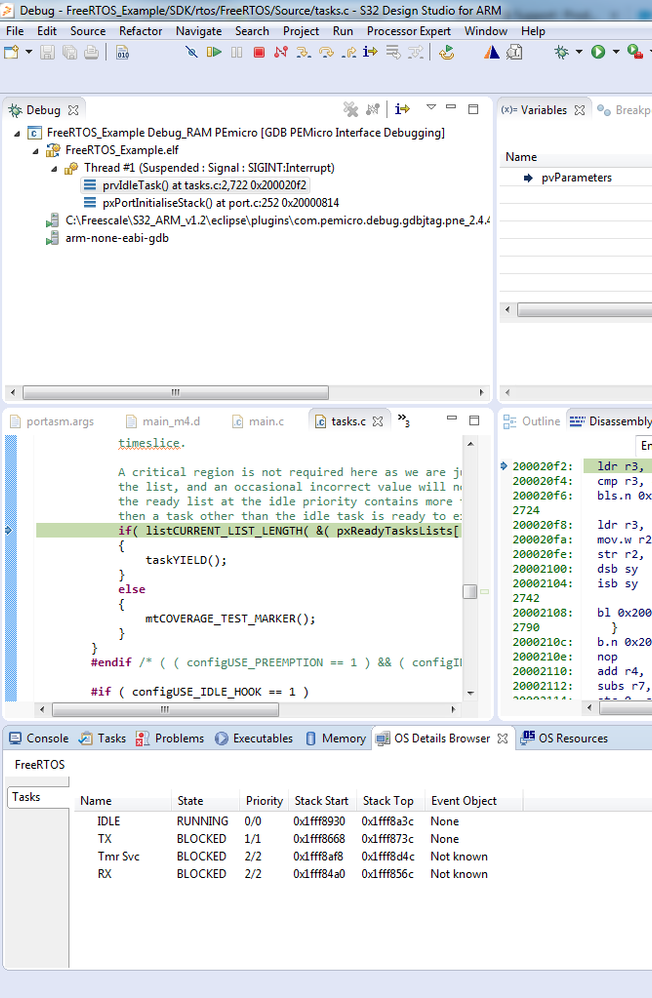Click the Print toolbar icon
The image size is (652, 998).
pos(92,52)
